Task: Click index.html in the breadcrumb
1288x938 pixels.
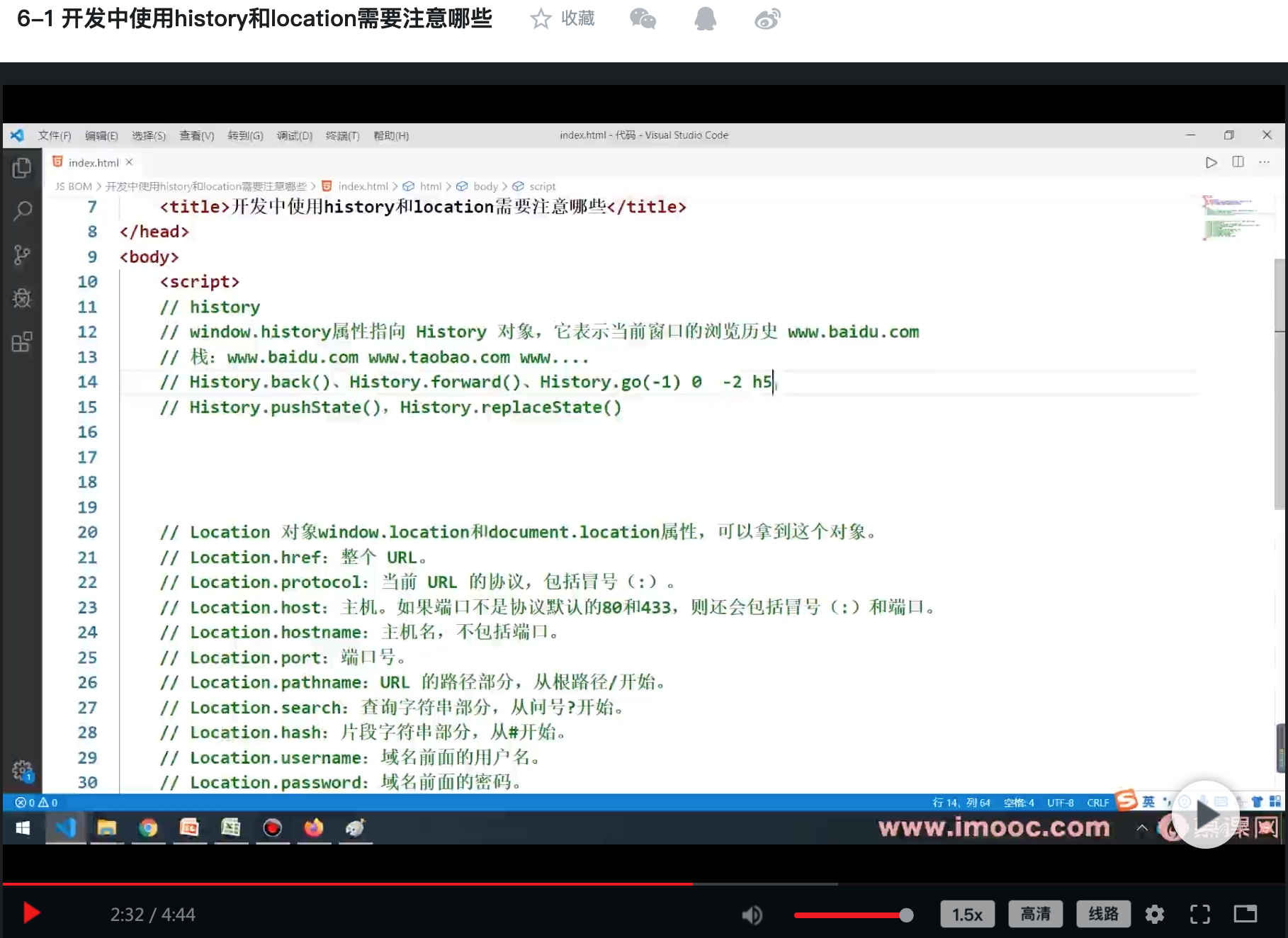Action: (x=363, y=186)
